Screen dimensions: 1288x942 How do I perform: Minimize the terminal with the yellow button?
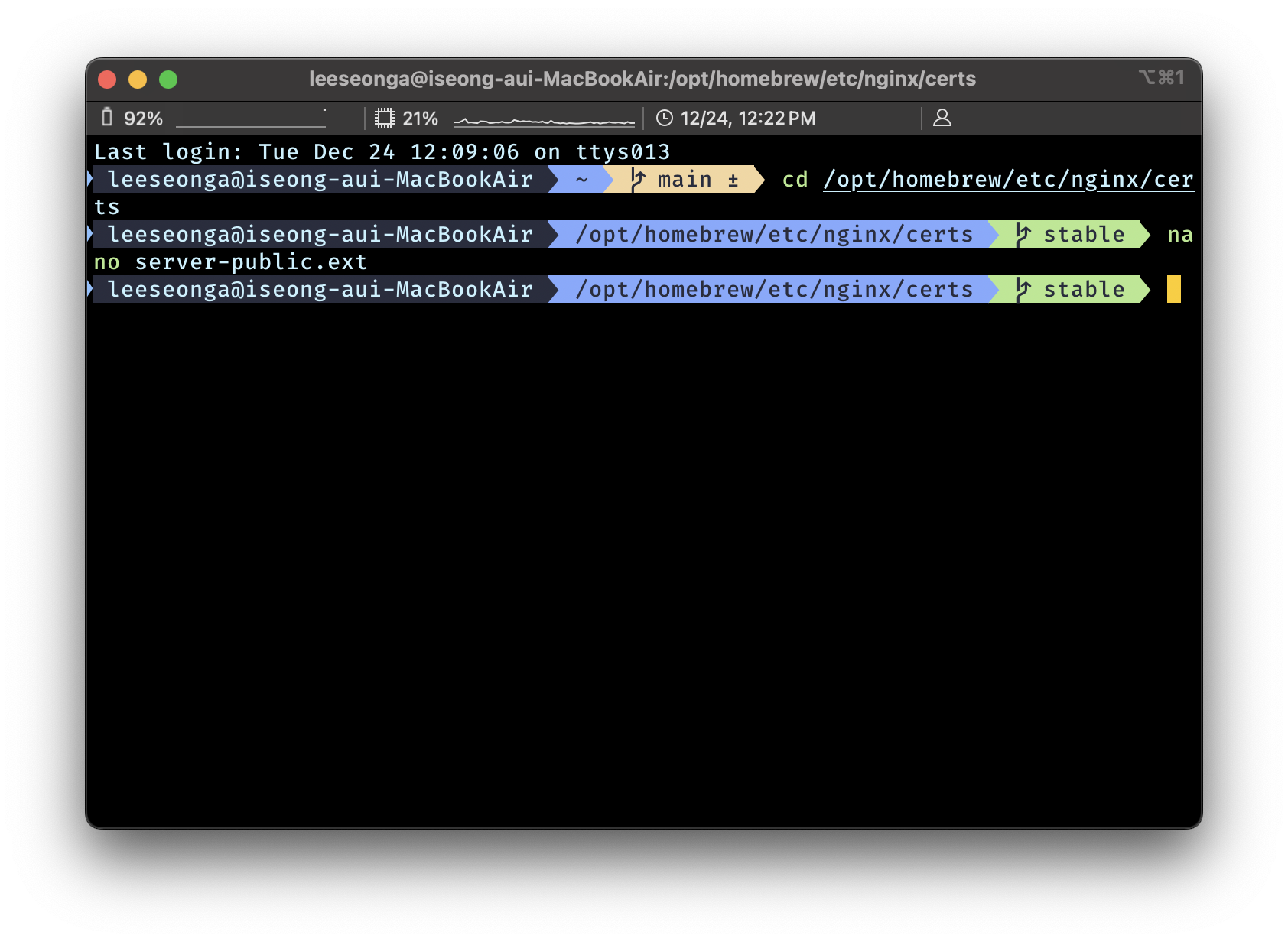click(x=138, y=80)
